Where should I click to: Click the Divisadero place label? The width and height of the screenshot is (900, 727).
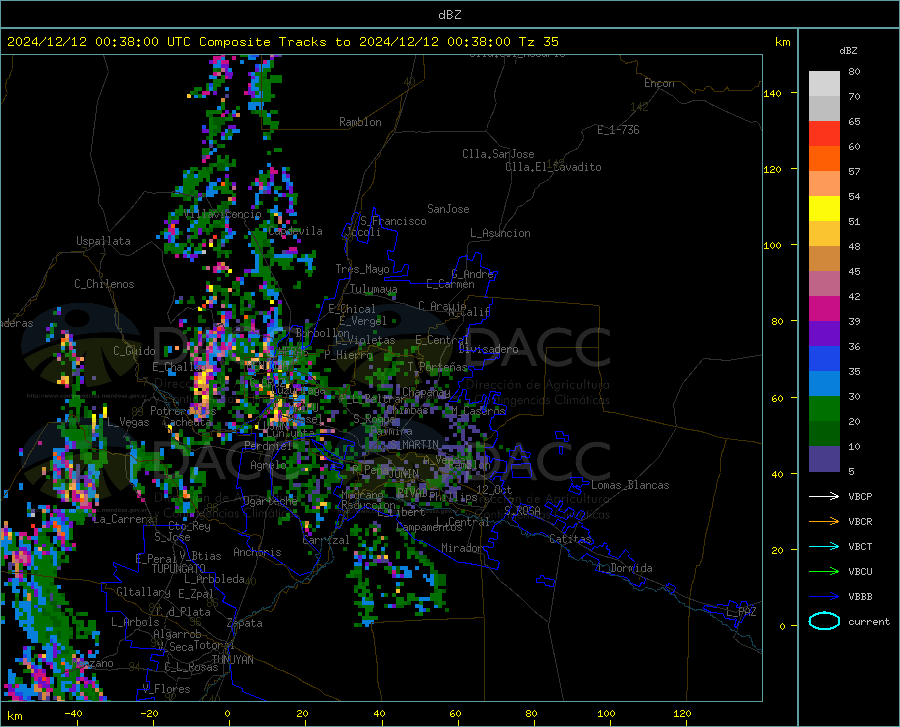[488, 349]
